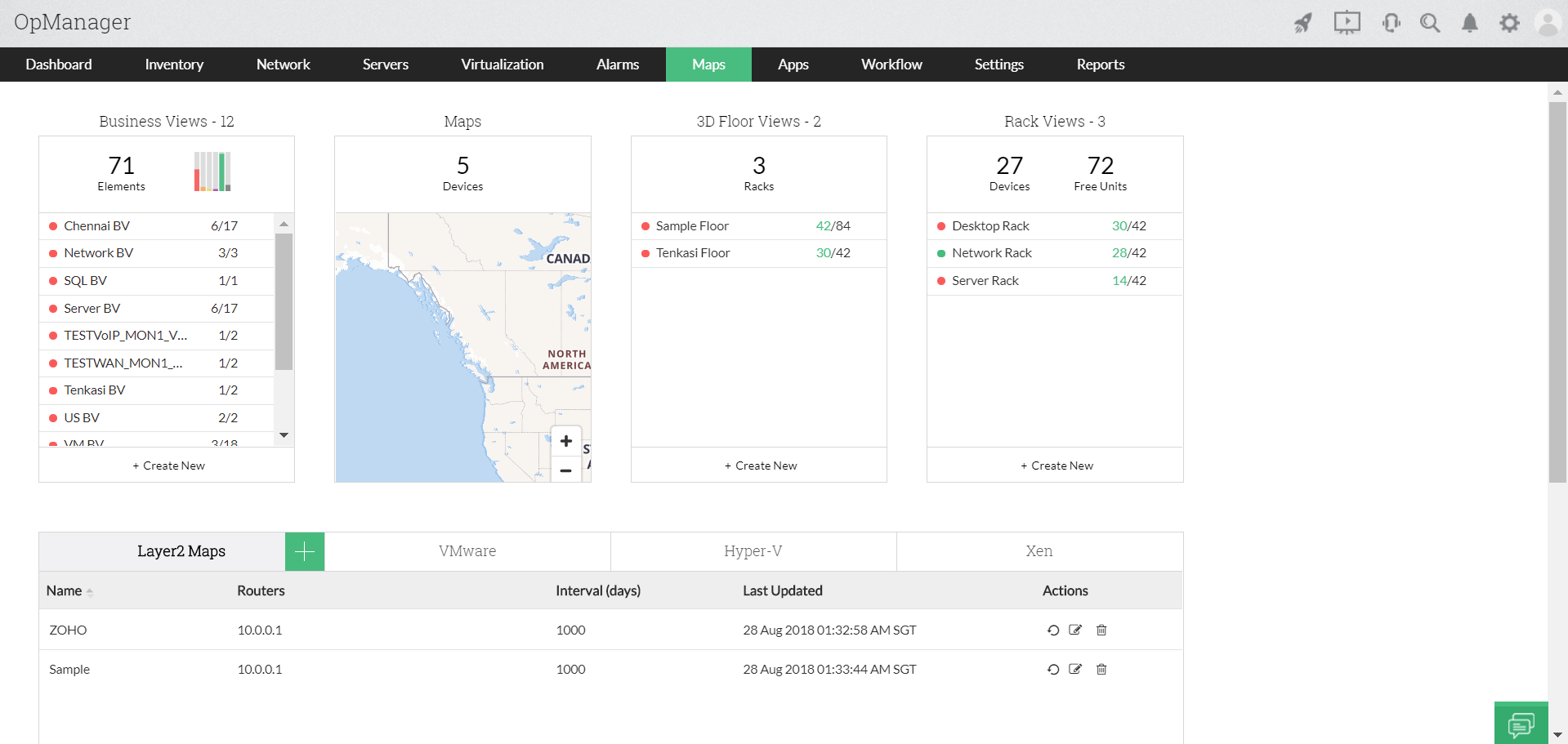The image size is (1568, 744).
Task: Open the user profile avatar menu
Action: point(1548,23)
